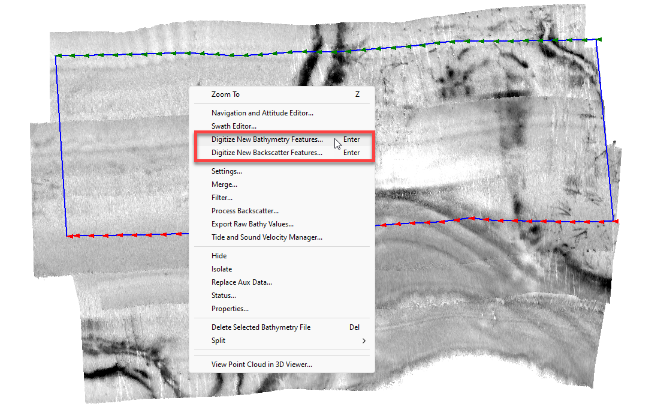Select Replace Aux Data entry

coord(282,282)
